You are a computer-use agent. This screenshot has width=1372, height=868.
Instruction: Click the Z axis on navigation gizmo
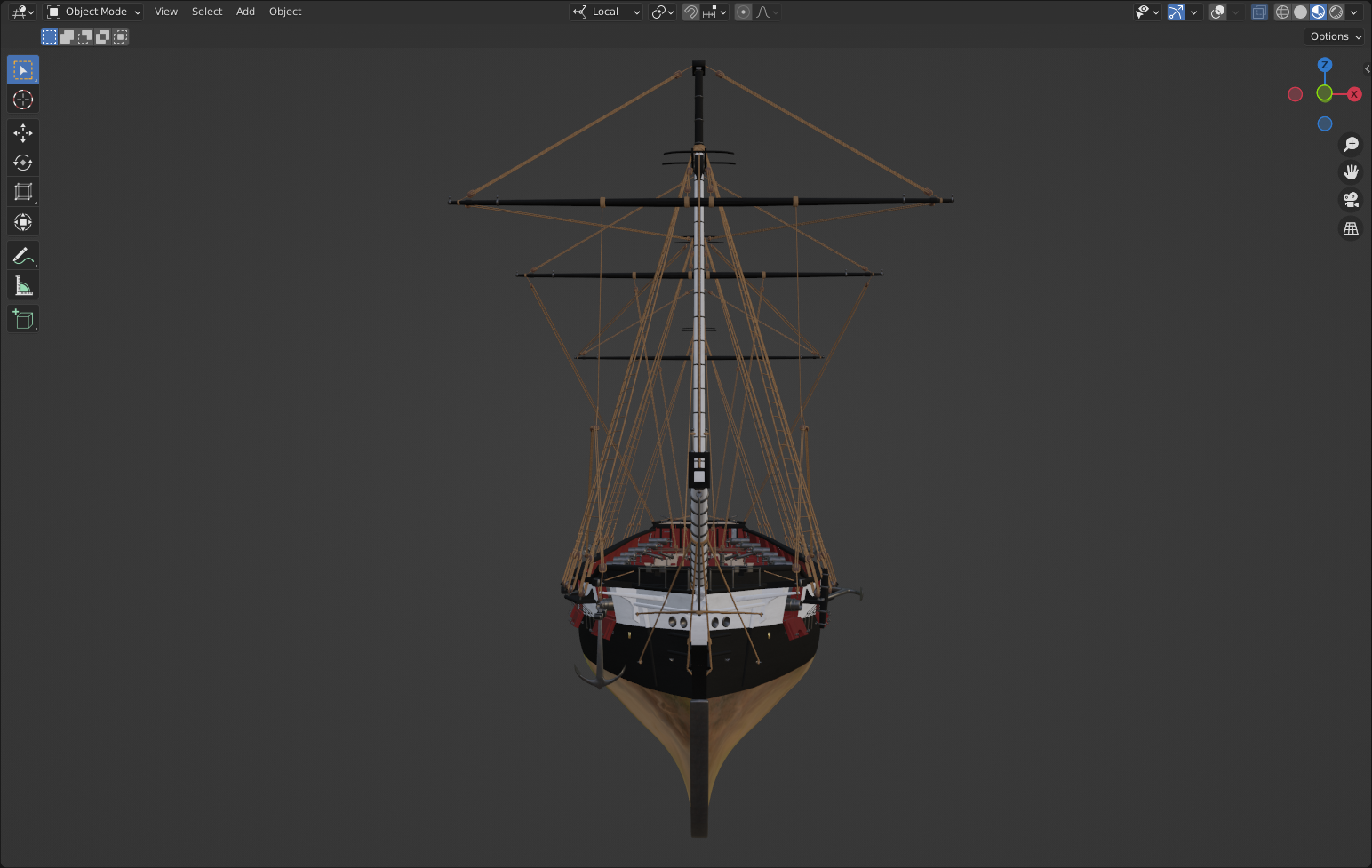(1325, 65)
